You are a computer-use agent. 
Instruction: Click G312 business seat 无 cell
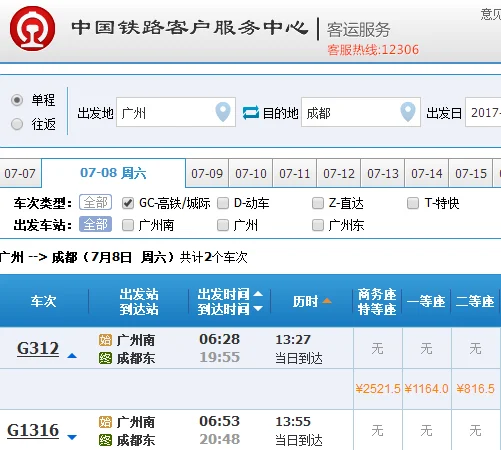click(x=377, y=348)
